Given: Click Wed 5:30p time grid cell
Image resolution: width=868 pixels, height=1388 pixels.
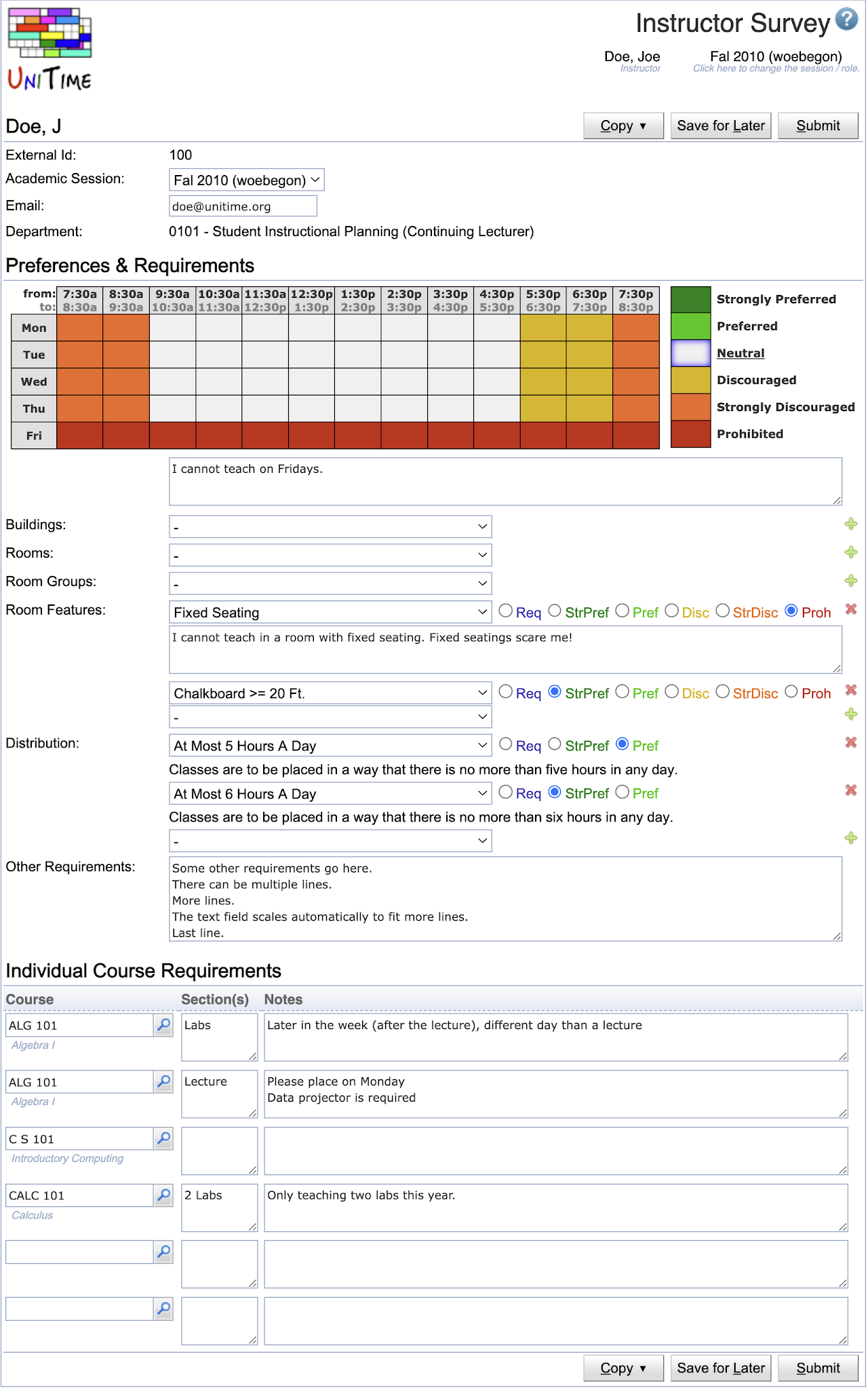Looking at the screenshot, I should (x=543, y=381).
